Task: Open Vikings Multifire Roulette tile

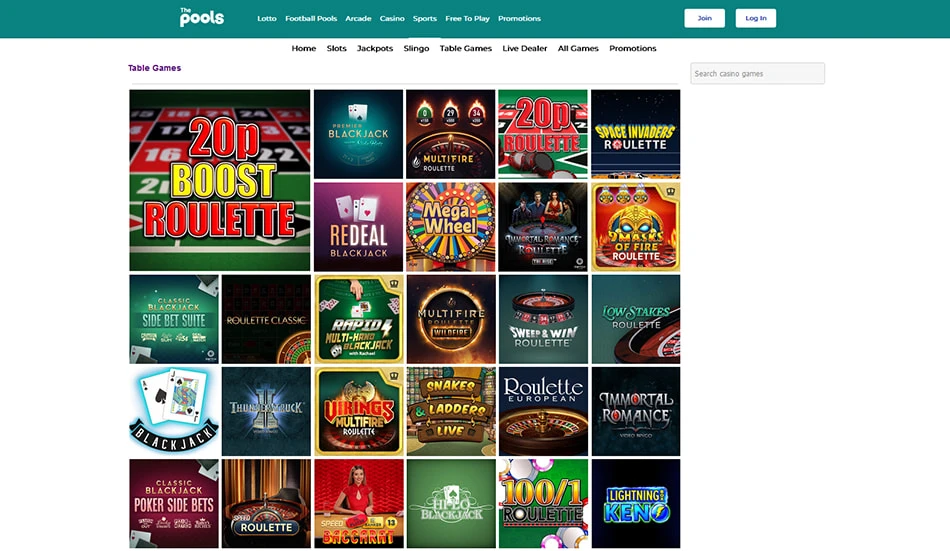Action: 358,411
